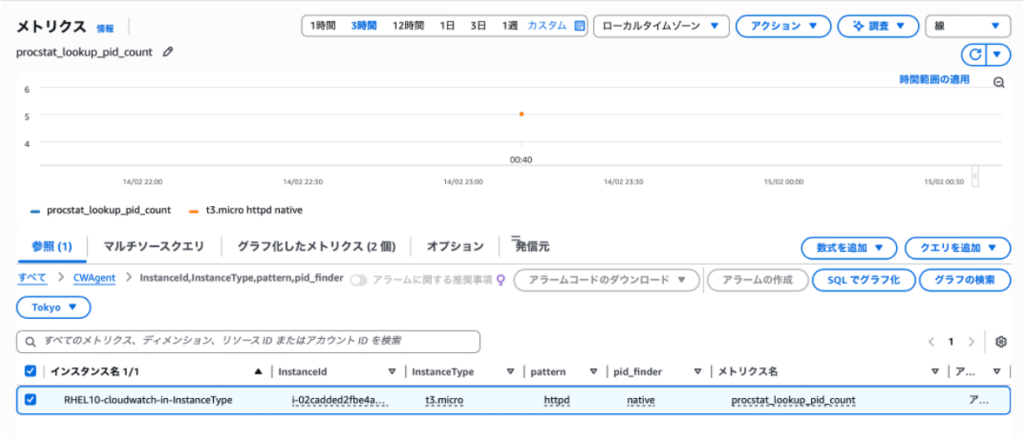
Task: Edit the graph title with pencil icon
Action: click(168, 52)
